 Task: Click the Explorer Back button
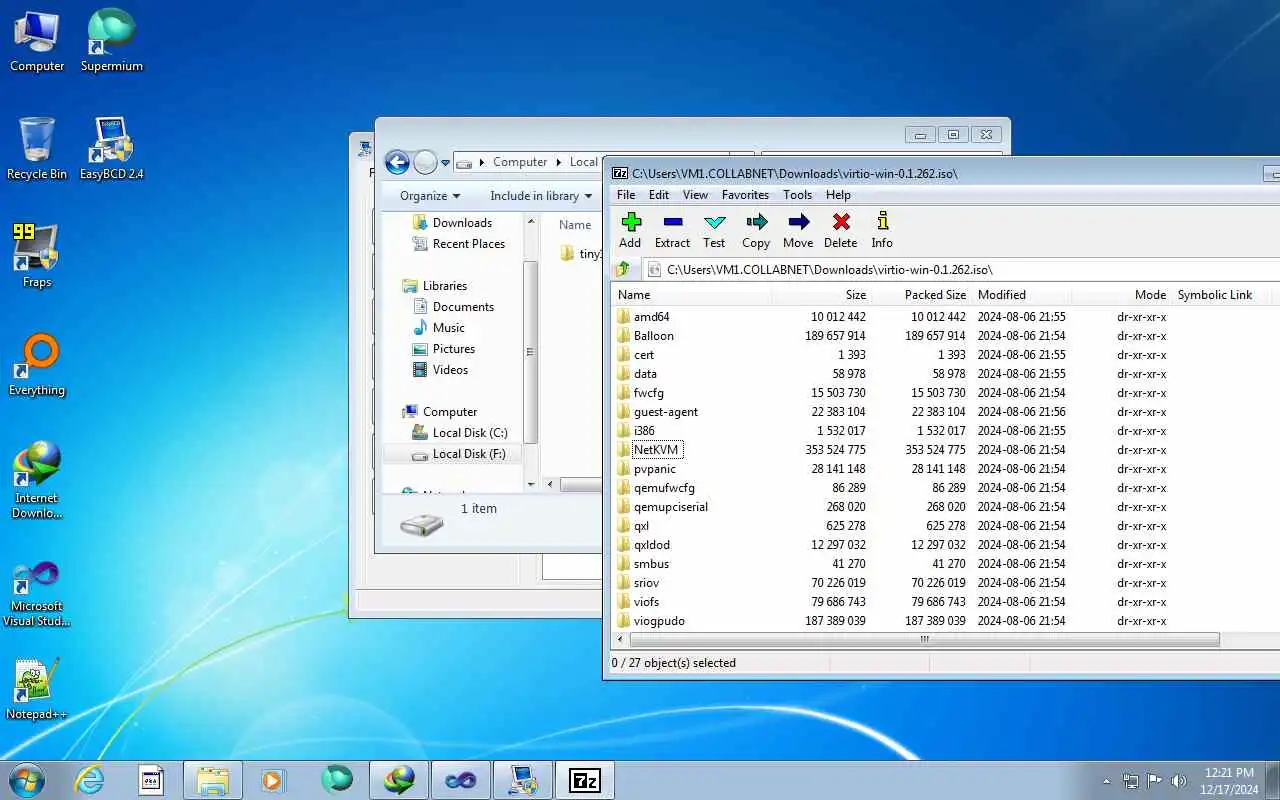click(397, 162)
